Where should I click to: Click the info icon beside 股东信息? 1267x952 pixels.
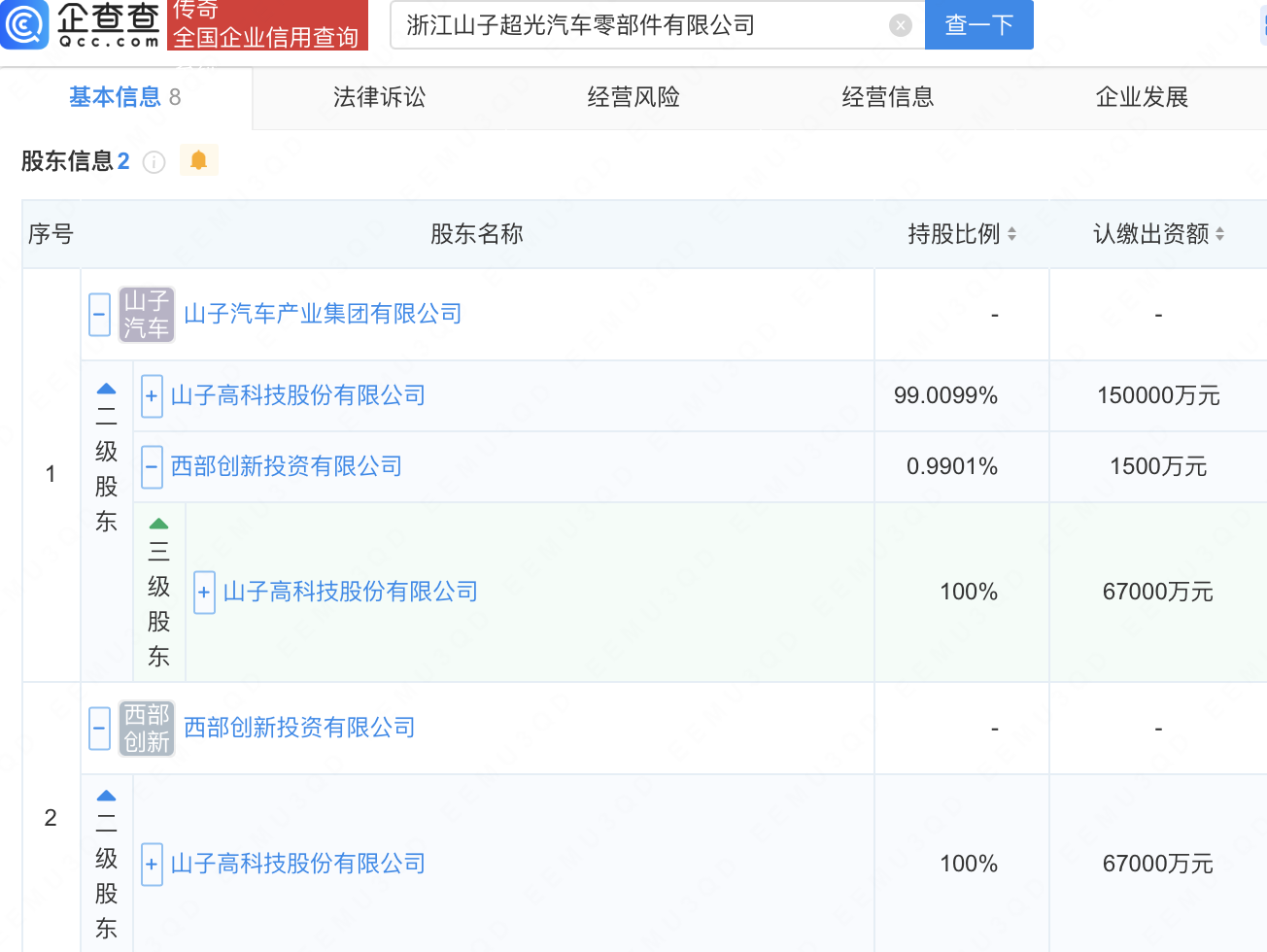(154, 162)
